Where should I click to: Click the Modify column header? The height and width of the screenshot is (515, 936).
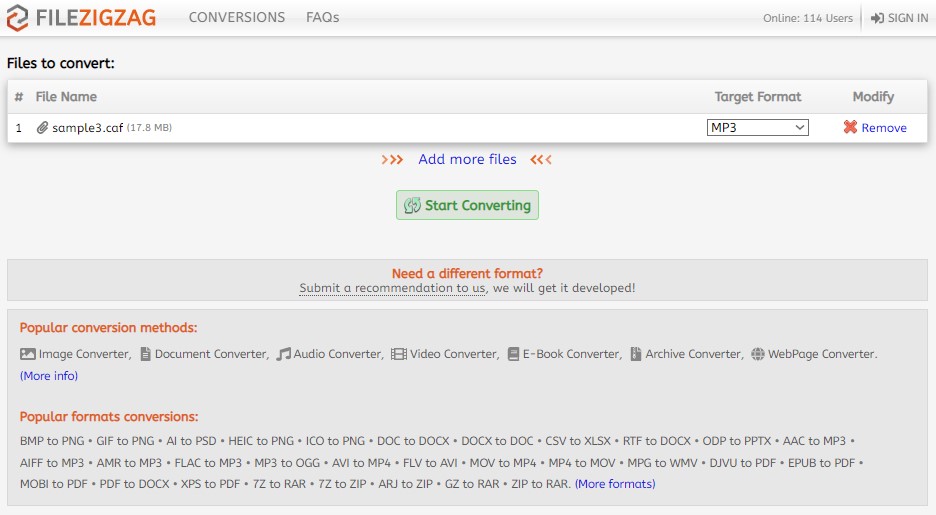coord(873,97)
